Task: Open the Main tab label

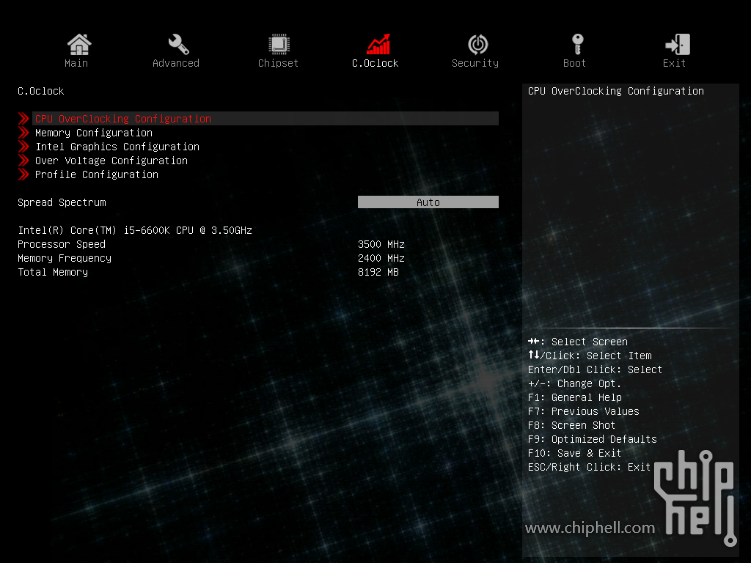Action: click(x=76, y=63)
